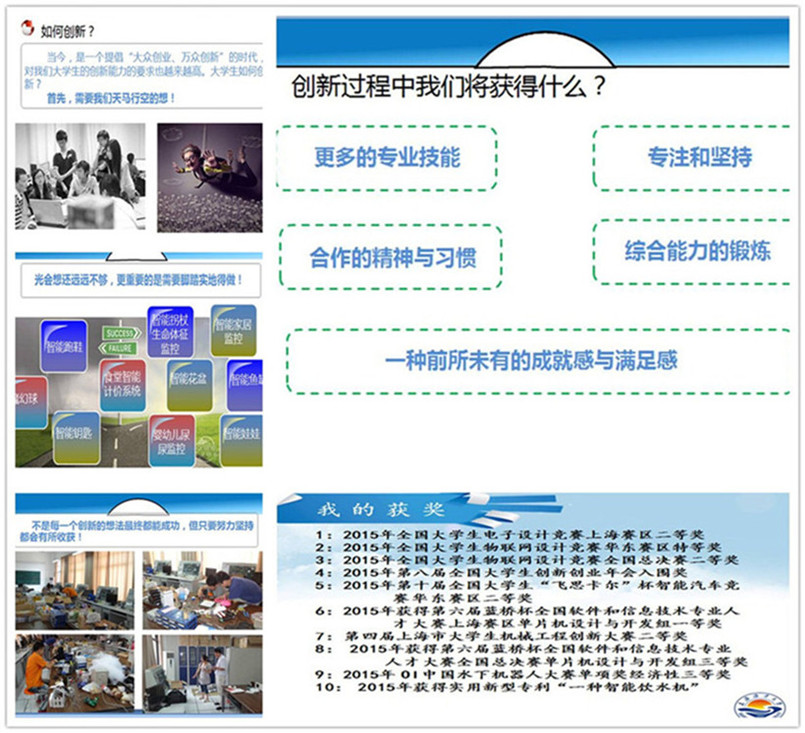Click the black-and-white students group photo

(x=80, y=176)
